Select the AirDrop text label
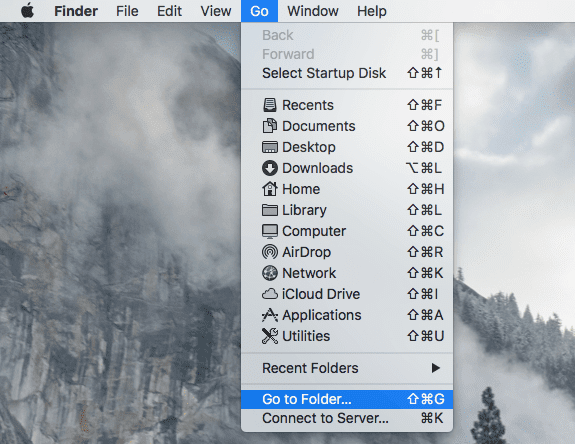Viewport: 575px width, 444px height. click(x=307, y=252)
